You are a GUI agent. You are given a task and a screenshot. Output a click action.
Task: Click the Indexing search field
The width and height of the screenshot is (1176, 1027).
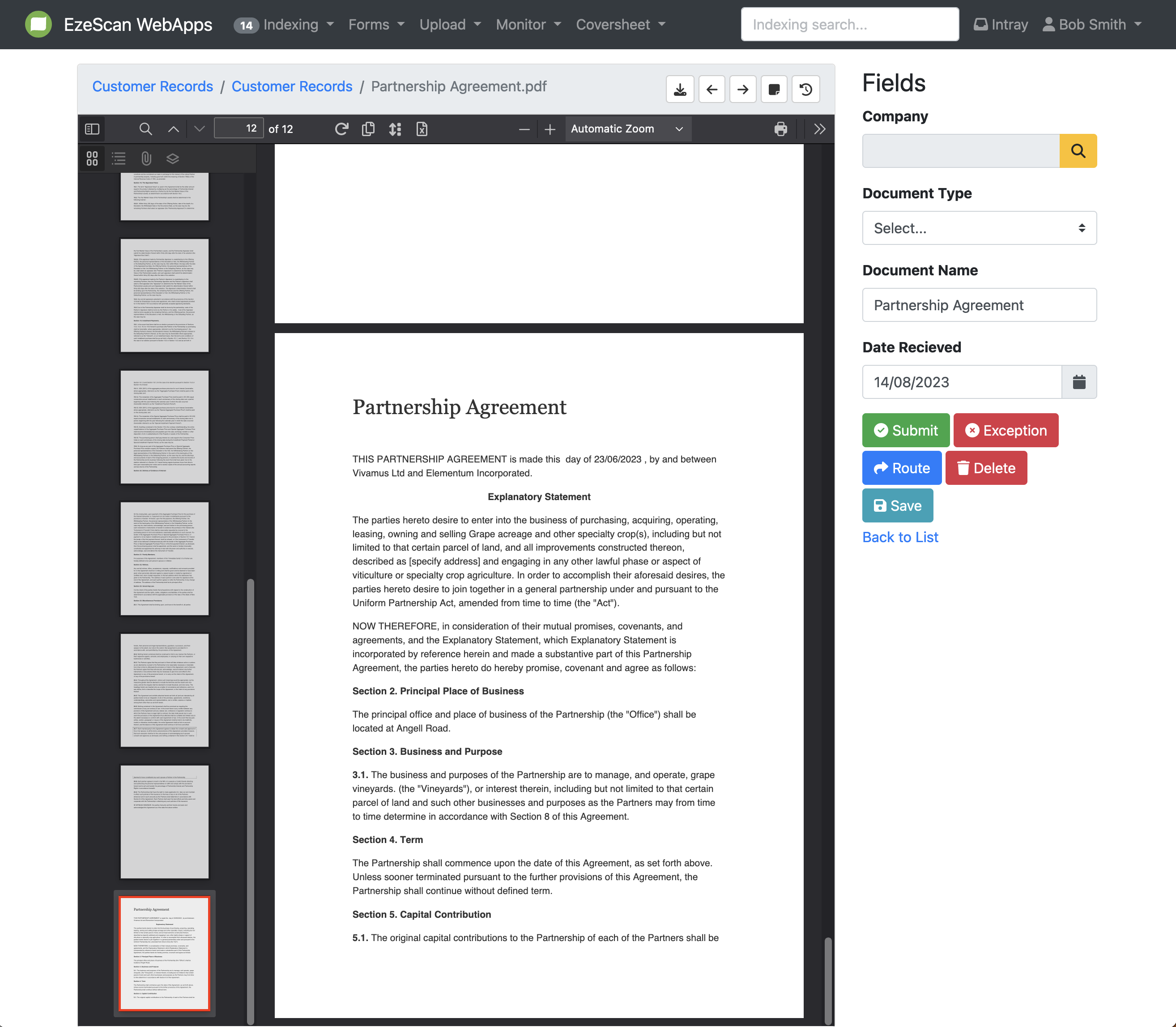pyautogui.click(x=849, y=25)
